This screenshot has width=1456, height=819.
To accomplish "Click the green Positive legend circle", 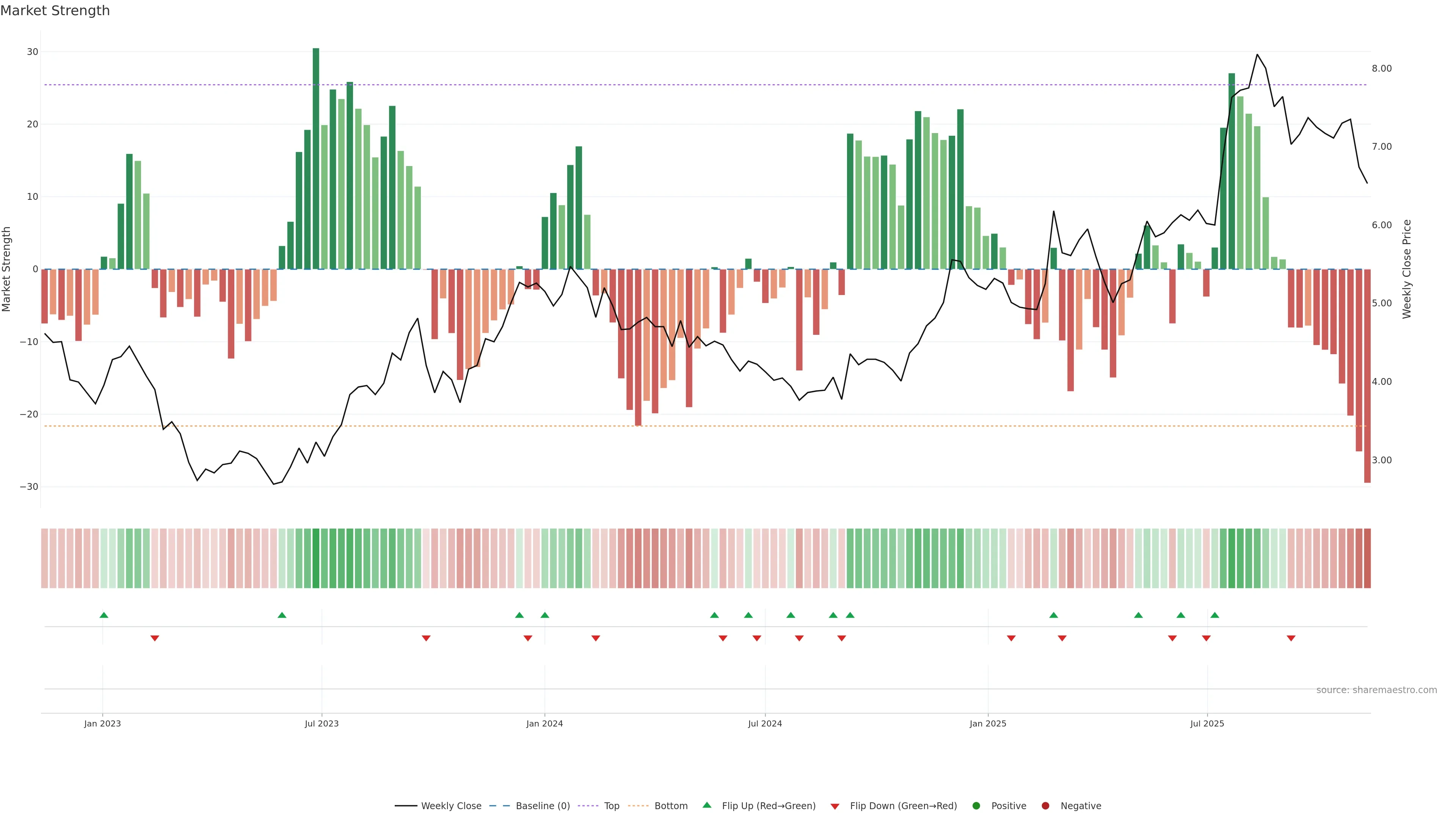I will click(976, 805).
